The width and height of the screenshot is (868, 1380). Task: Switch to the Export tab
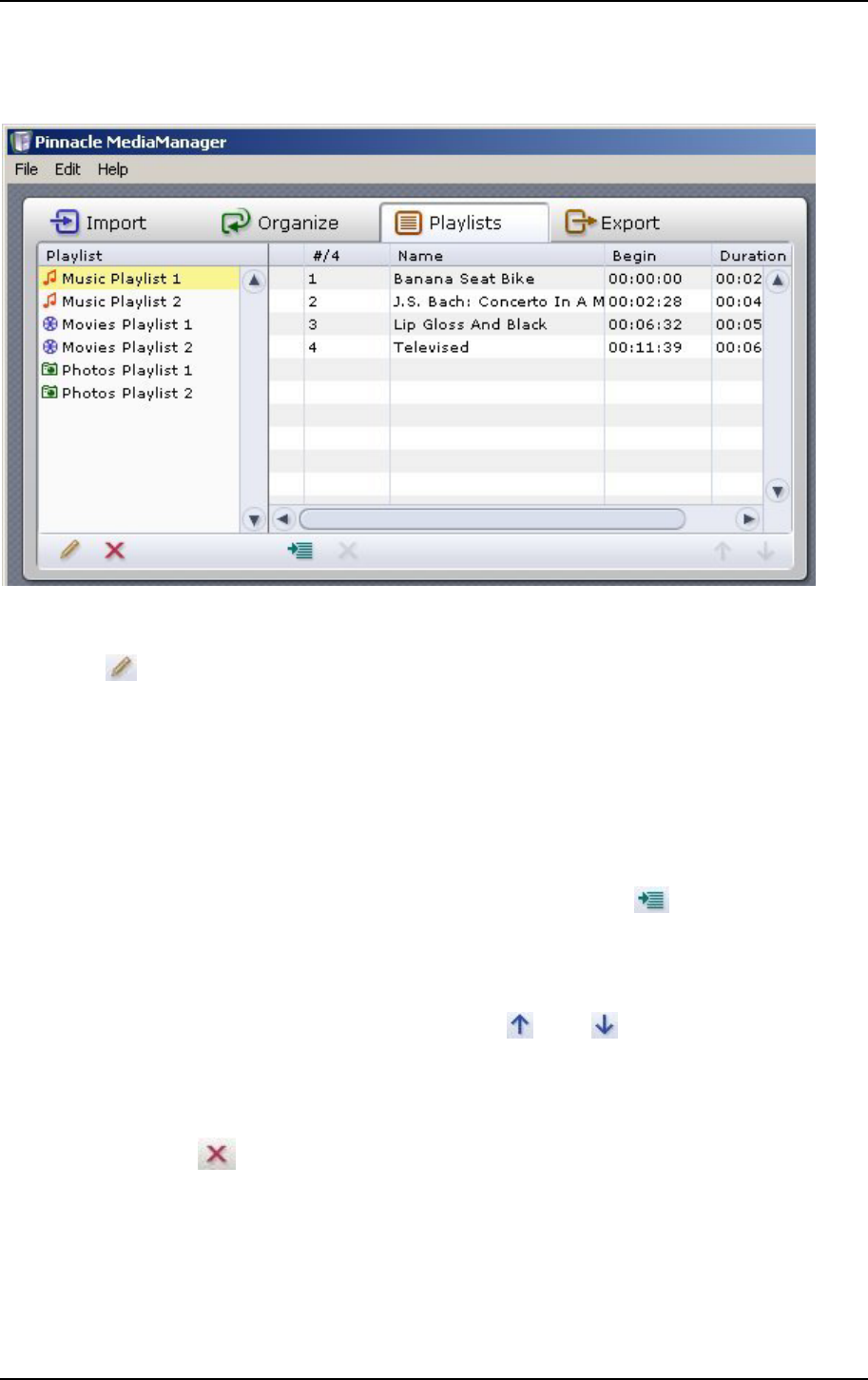click(612, 223)
